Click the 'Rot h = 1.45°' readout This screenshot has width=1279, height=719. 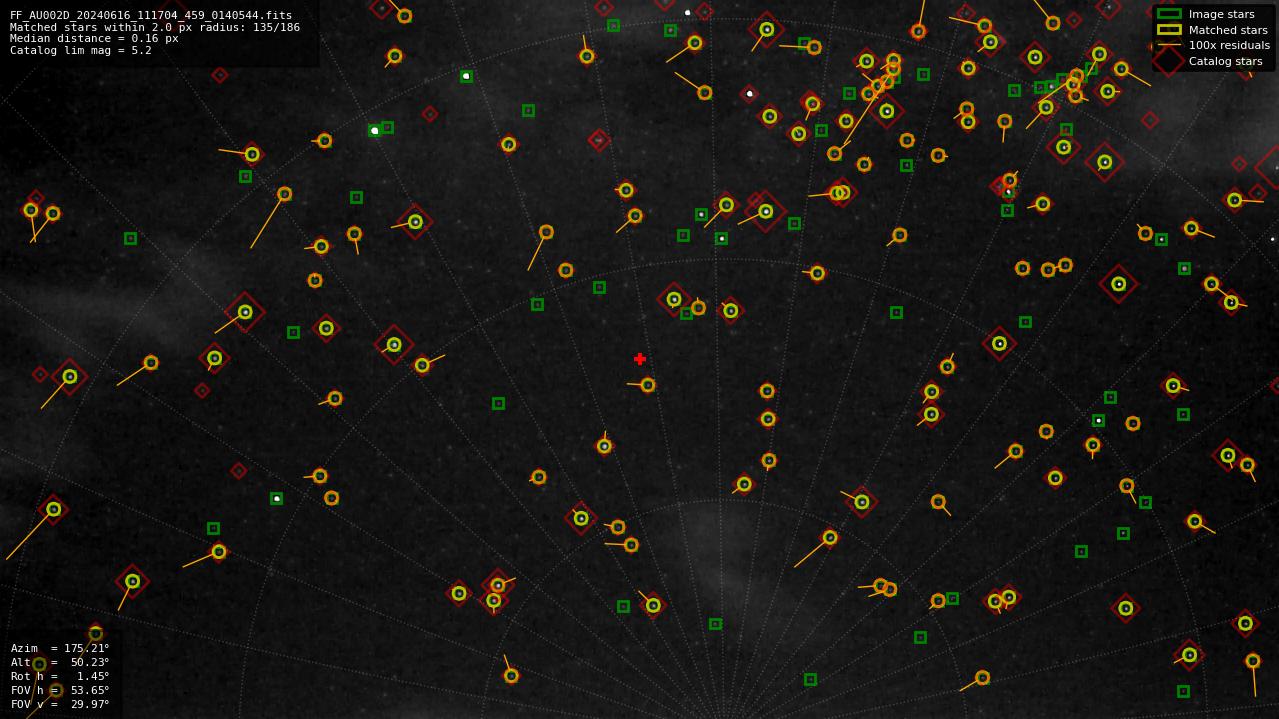60,676
